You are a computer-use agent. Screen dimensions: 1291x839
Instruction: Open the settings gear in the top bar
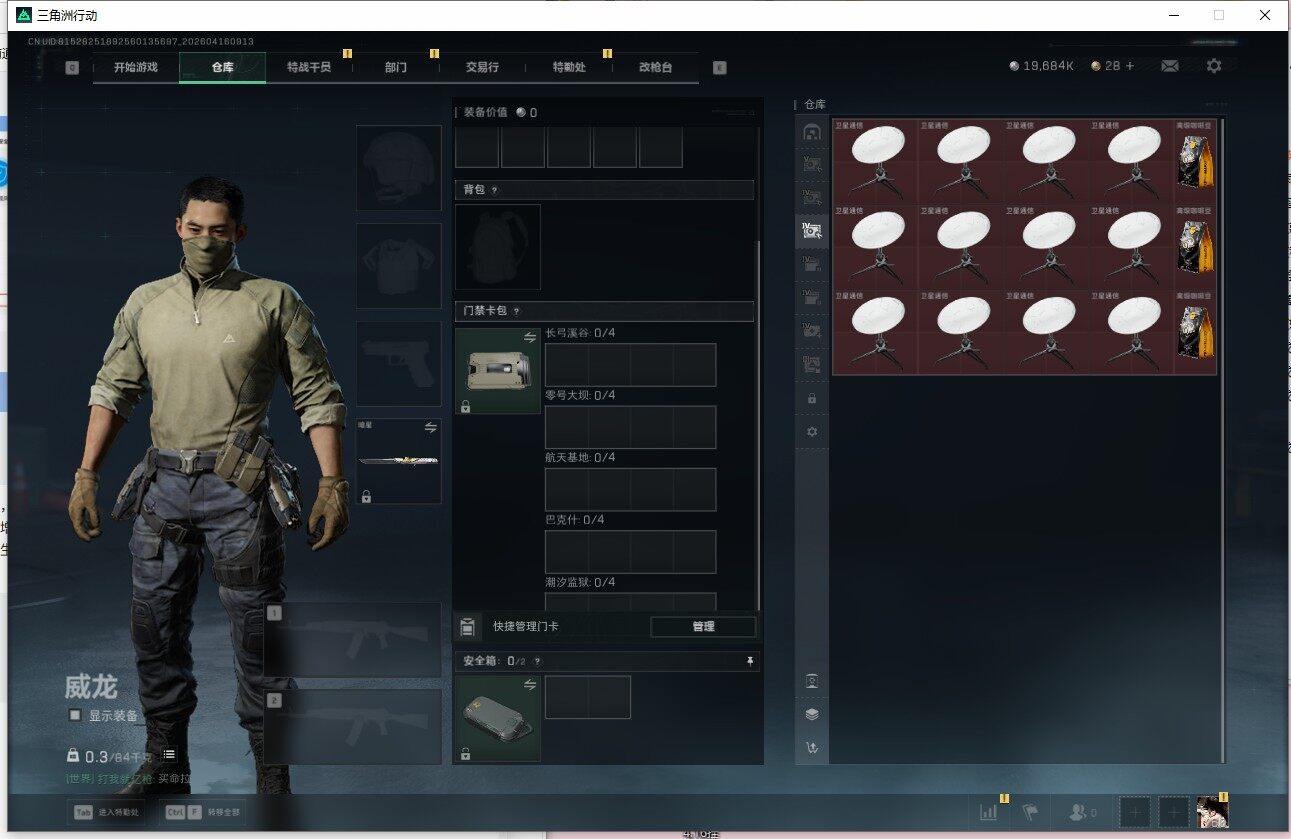(1214, 66)
